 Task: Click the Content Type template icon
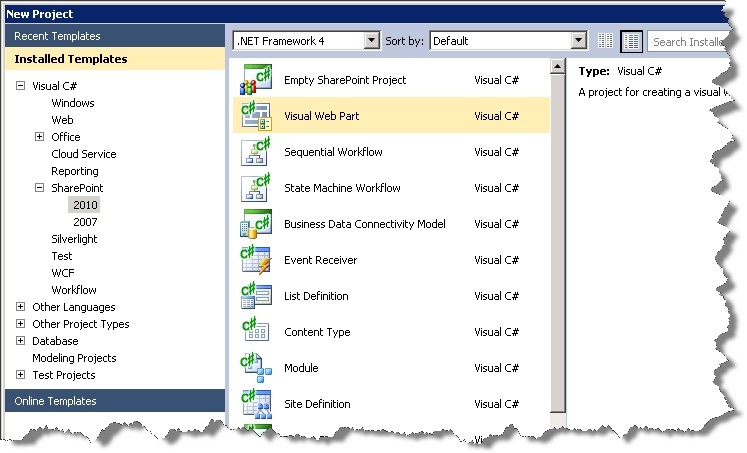point(256,332)
